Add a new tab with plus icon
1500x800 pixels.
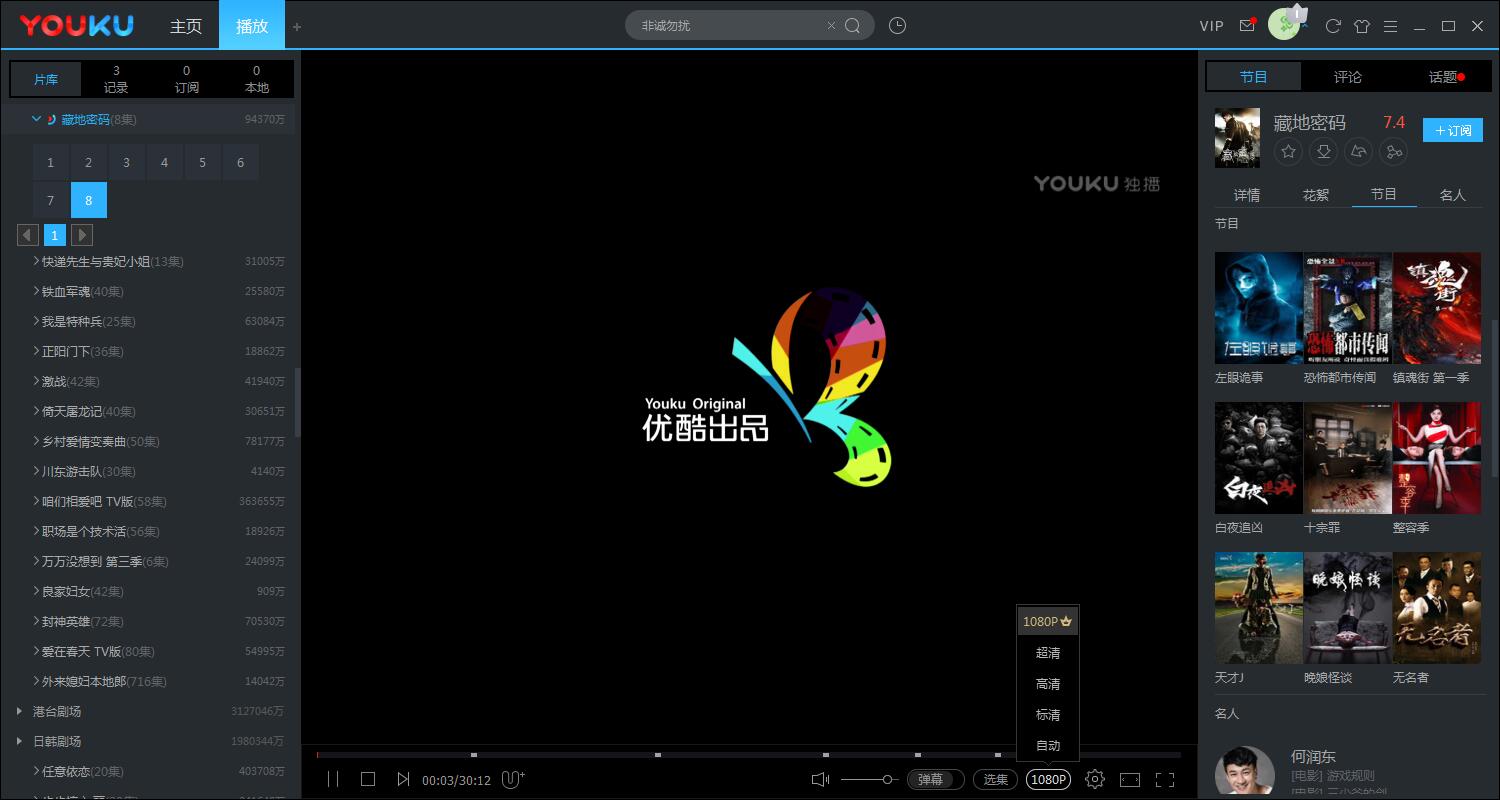297,27
